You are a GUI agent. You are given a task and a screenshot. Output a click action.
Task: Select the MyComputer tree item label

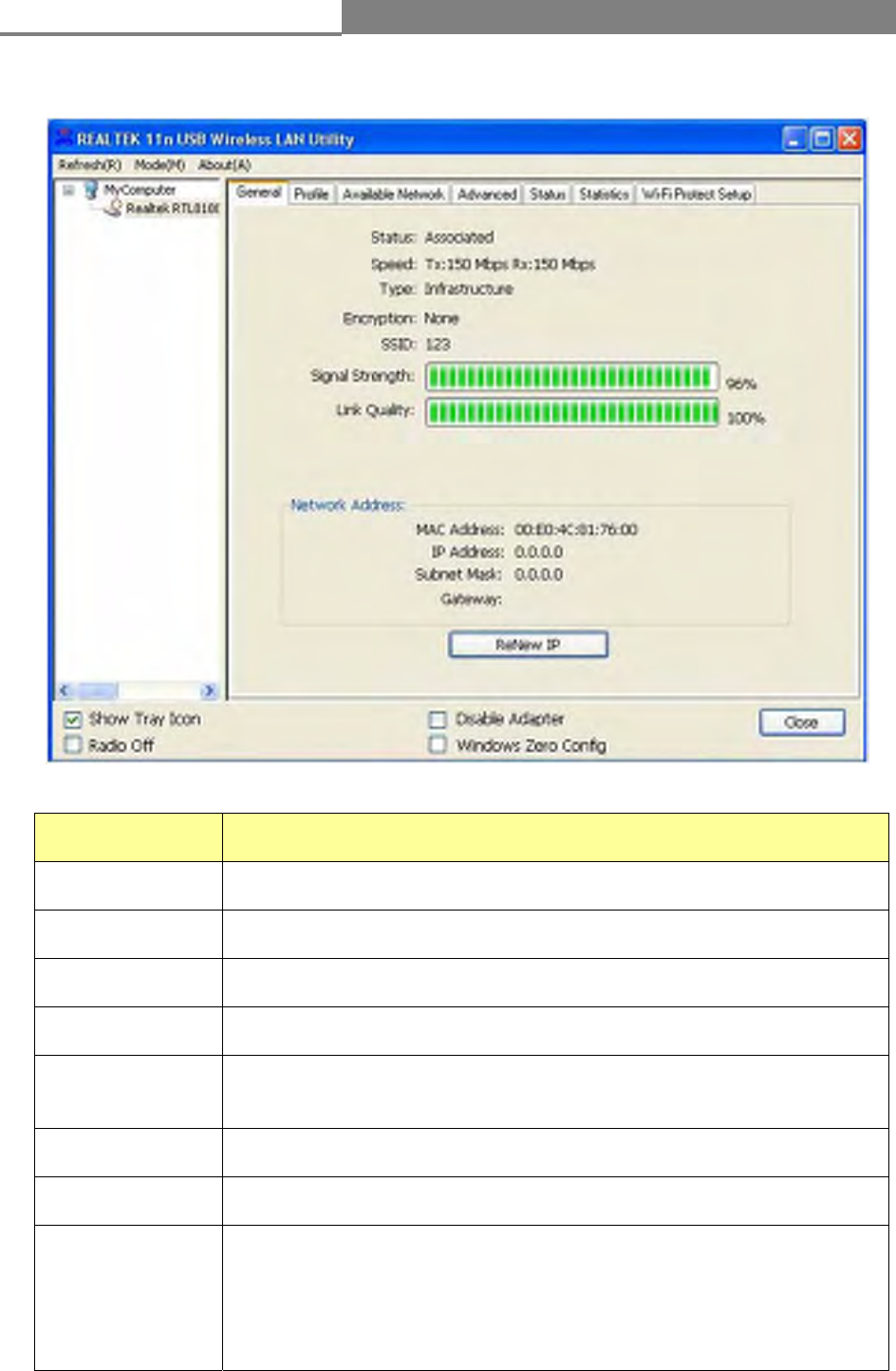tap(140, 190)
